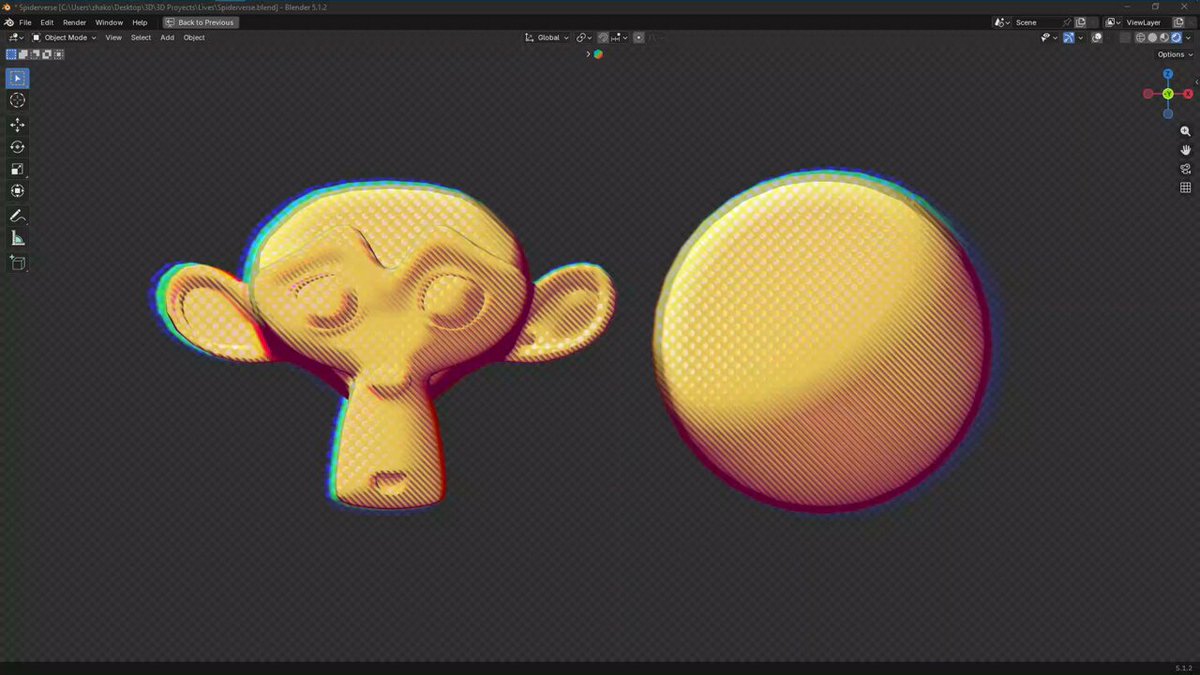Select the Measure tool
1200x675 pixels.
pyautogui.click(x=17, y=238)
